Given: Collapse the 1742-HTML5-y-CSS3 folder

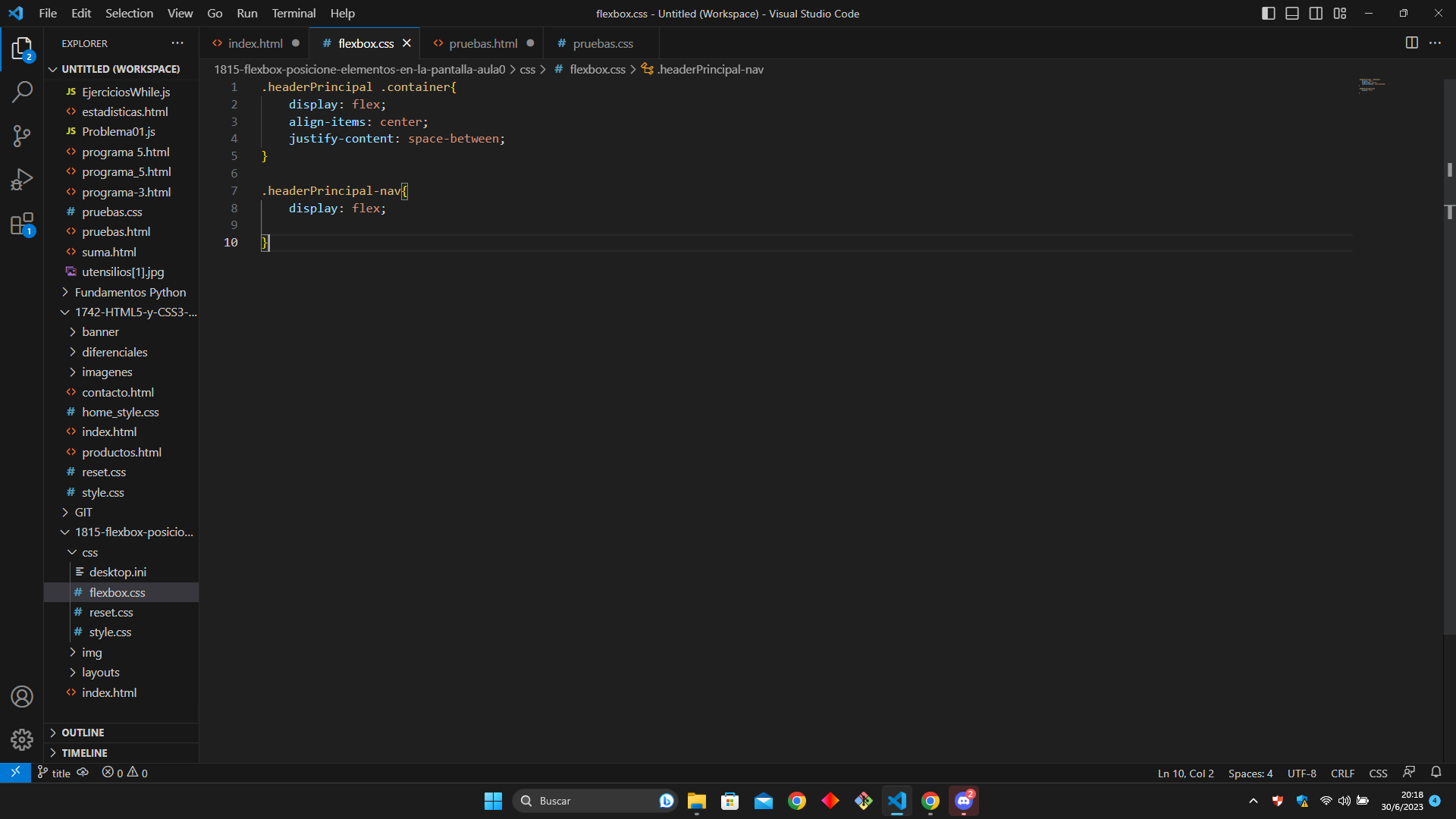Looking at the screenshot, I should pos(121,312).
